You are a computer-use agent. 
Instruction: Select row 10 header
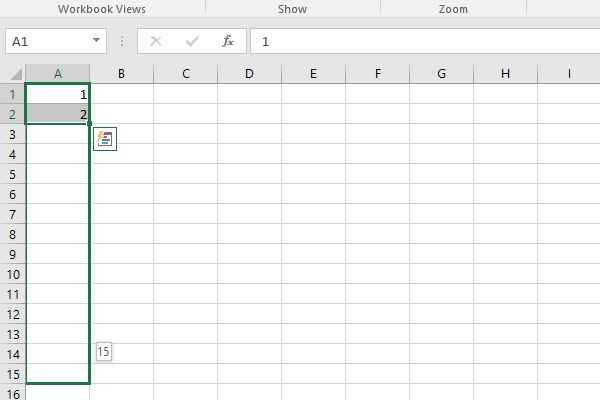click(x=12, y=274)
